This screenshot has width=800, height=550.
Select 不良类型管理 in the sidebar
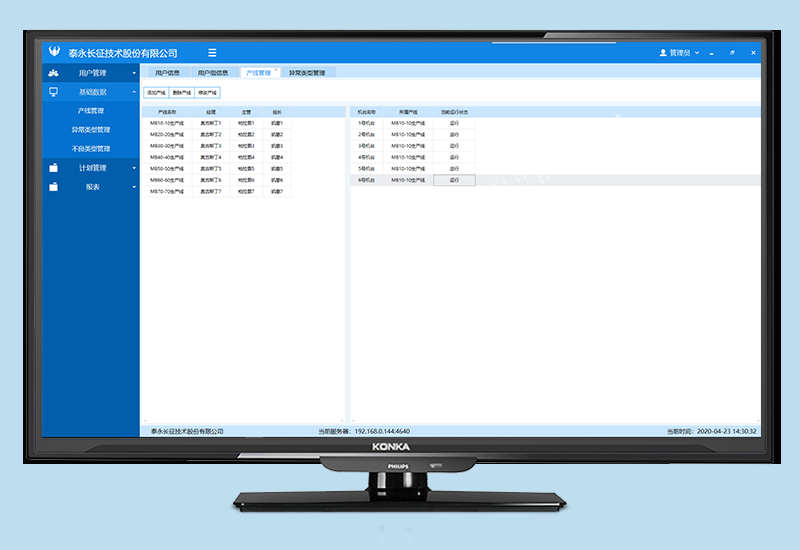coord(90,149)
